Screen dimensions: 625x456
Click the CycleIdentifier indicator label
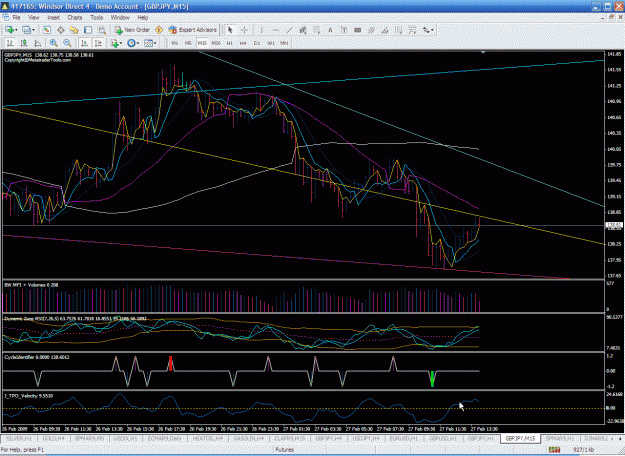coord(37,357)
